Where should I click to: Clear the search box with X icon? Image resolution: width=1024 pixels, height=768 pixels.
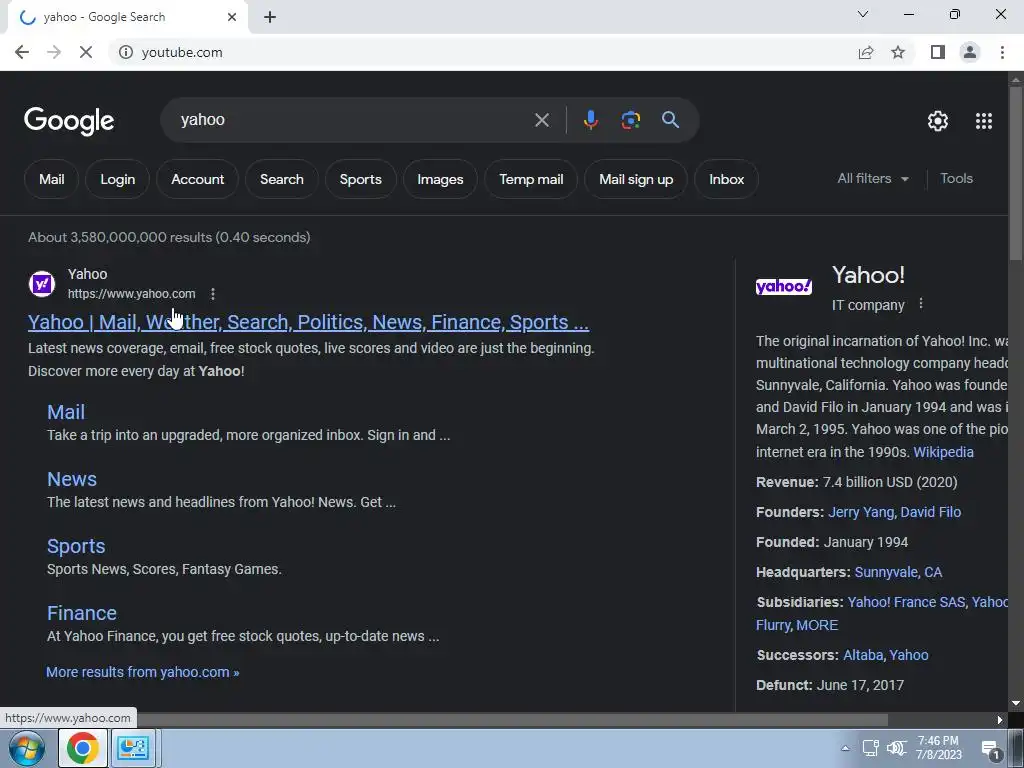click(x=541, y=120)
